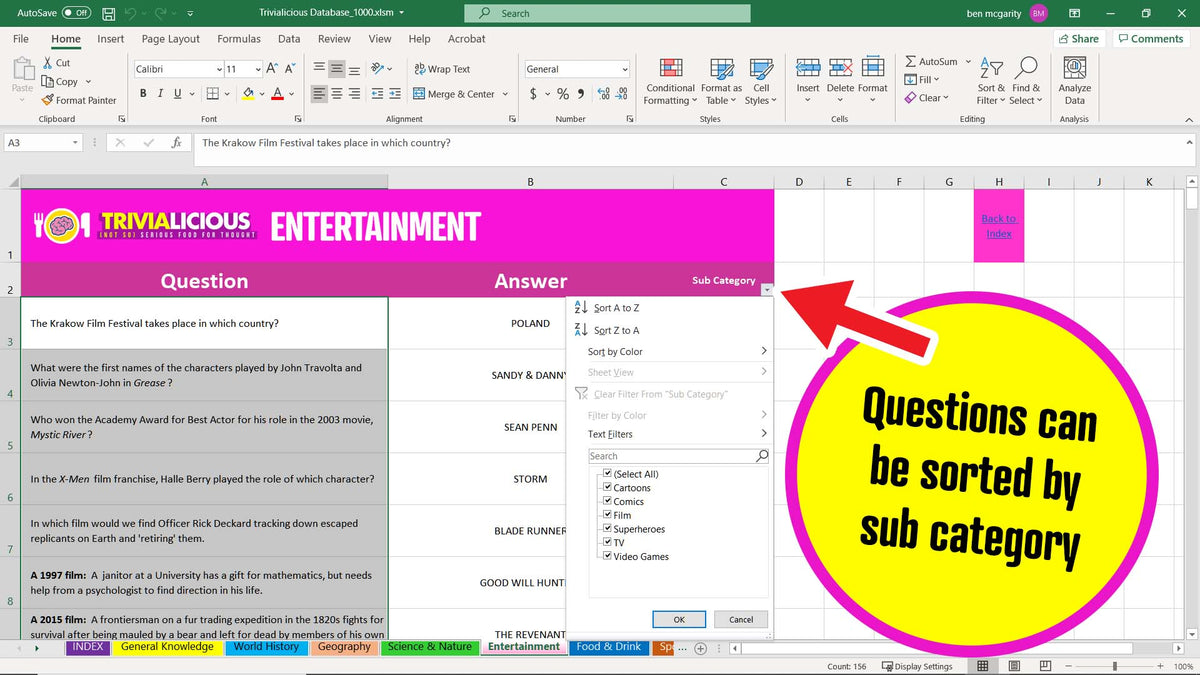Open the font size dropdown
The width and height of the screenshot is (1200, 675).
tap(259, 69)
